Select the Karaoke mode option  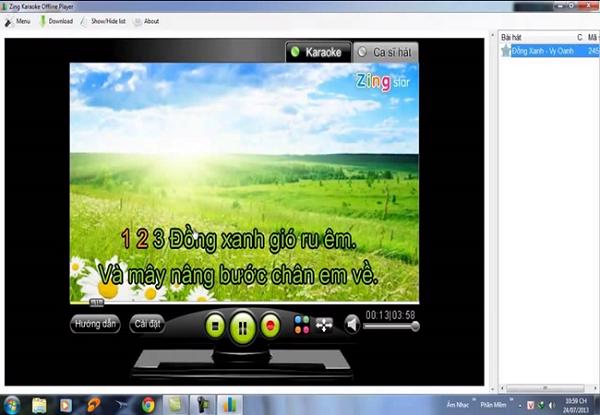pyautogui.click(x=314, y=50)
